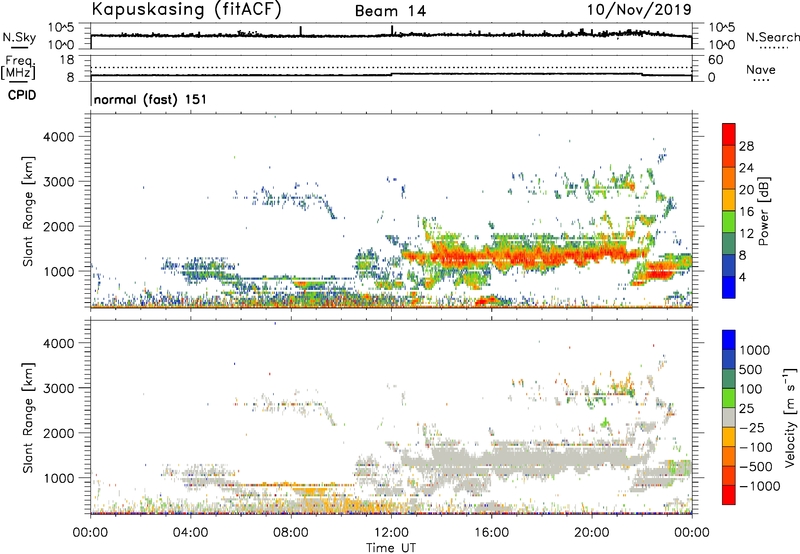Click the '60' Nave axis tick
The image size is (800, 554).
click(x=715, y=60)
